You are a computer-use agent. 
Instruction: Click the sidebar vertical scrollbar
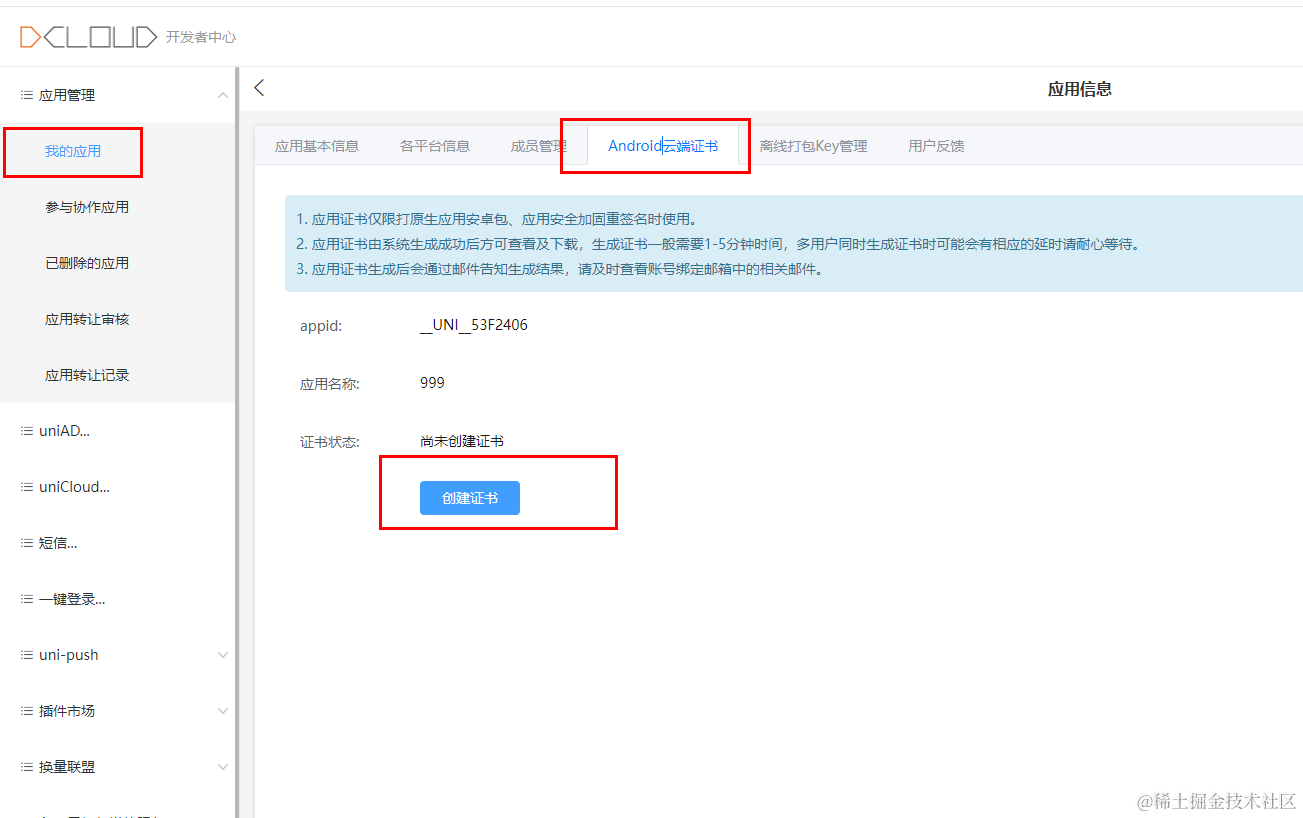pos(237,440)
